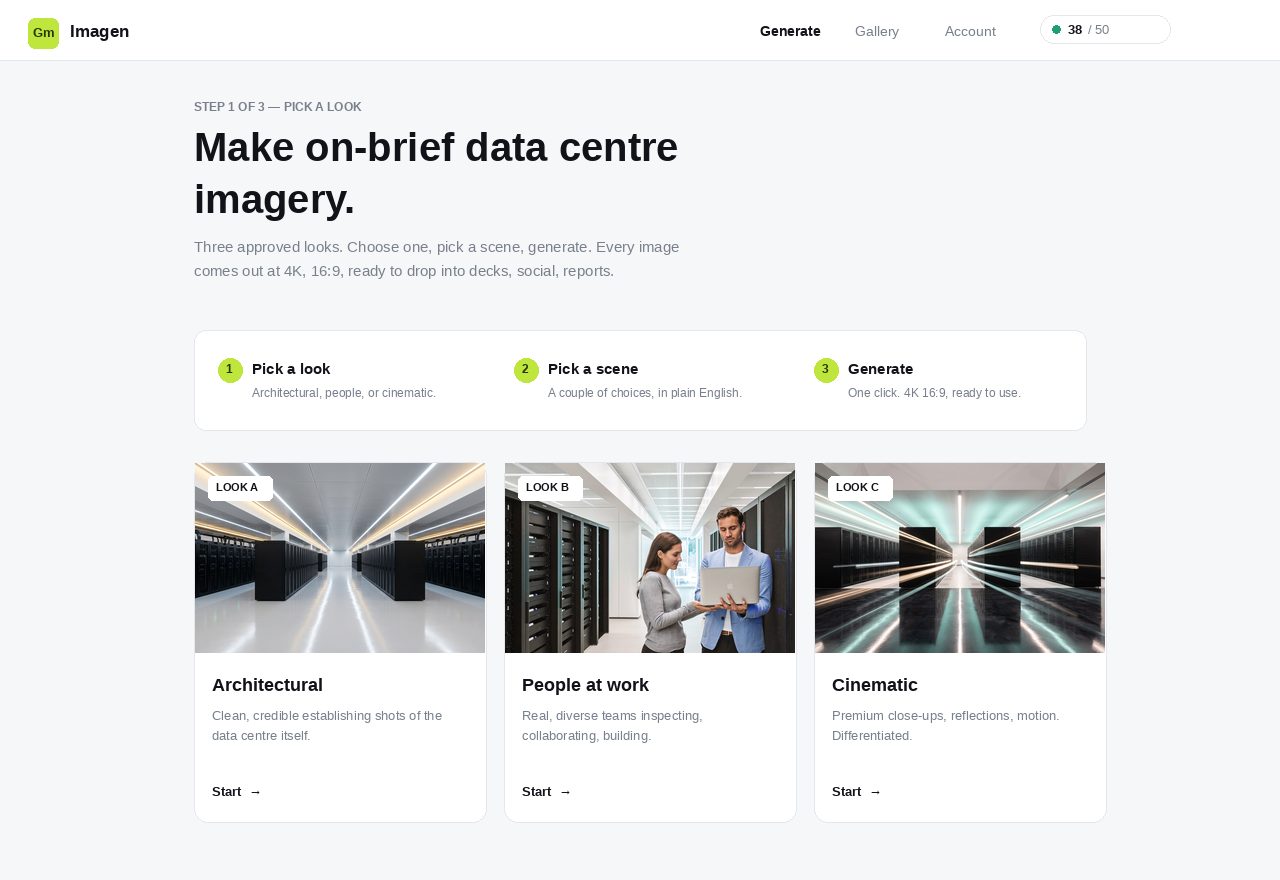Click the 'Make on-brief data centre imagery.' heading

point(436,174)
